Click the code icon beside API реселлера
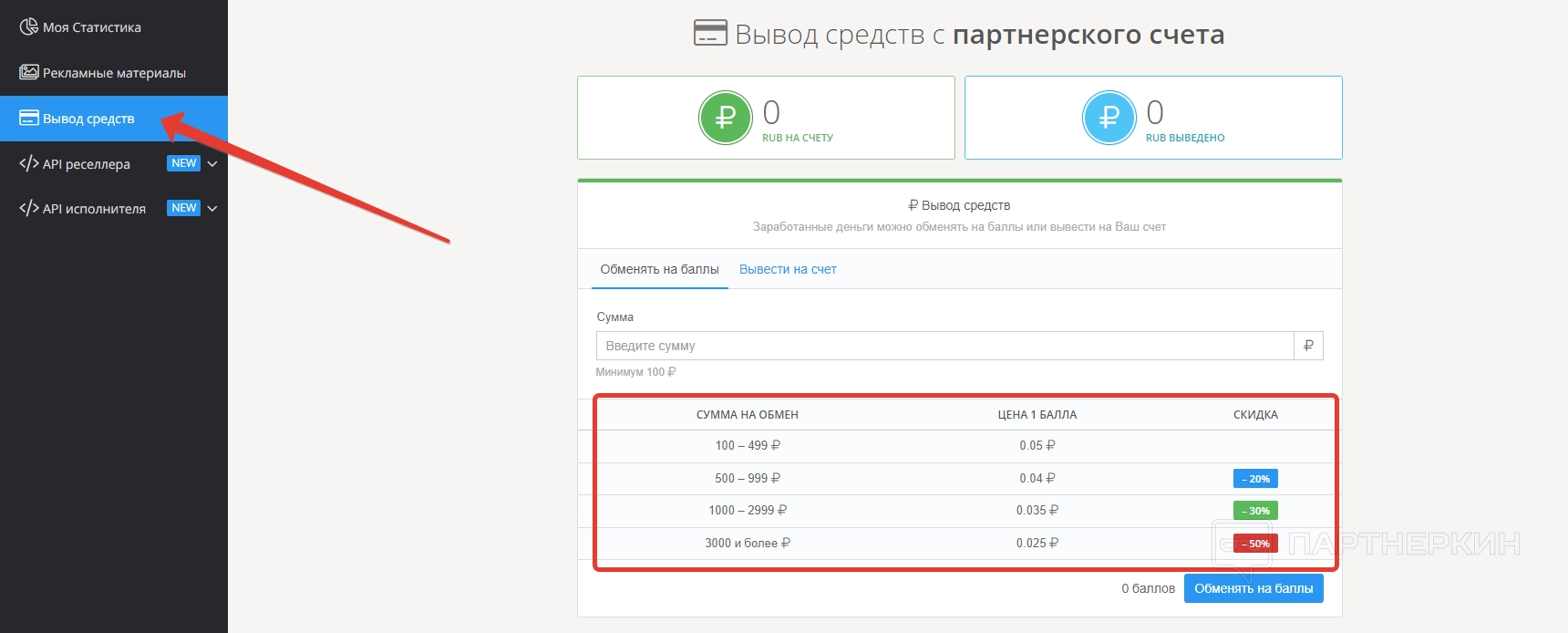The height and width of the screenshot is (633, 1568). click(29, 163)
